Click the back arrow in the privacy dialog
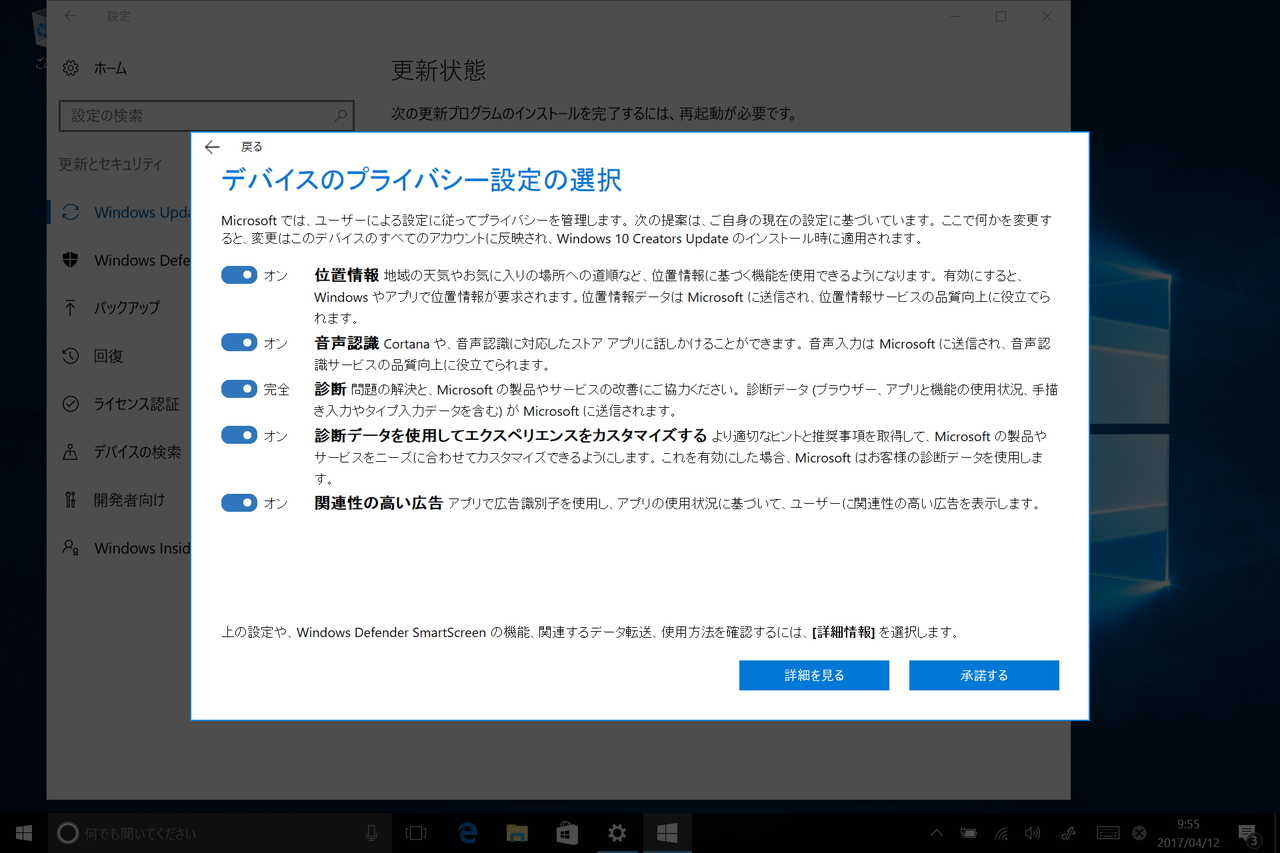 click(211, 146)
